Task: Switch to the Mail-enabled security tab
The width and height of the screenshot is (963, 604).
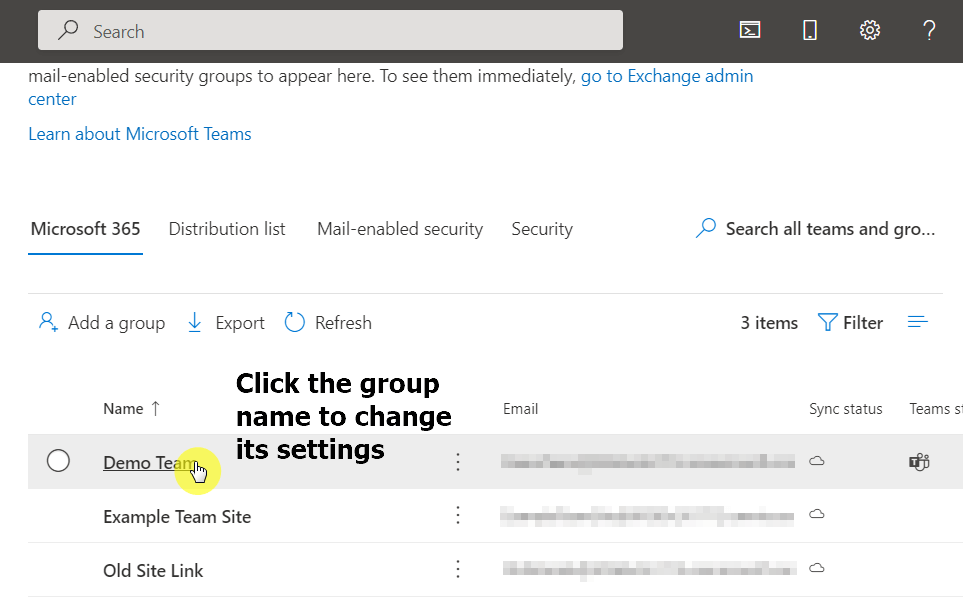Action: [400, 229]
